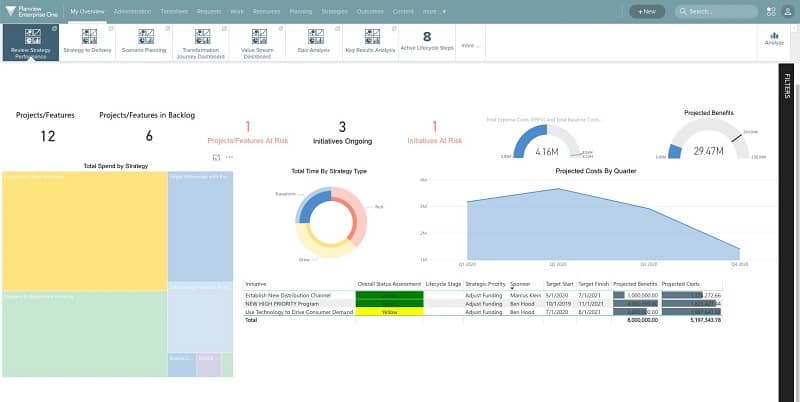
Task: Sort table by Sponsor column
Action: coord(520,284)
